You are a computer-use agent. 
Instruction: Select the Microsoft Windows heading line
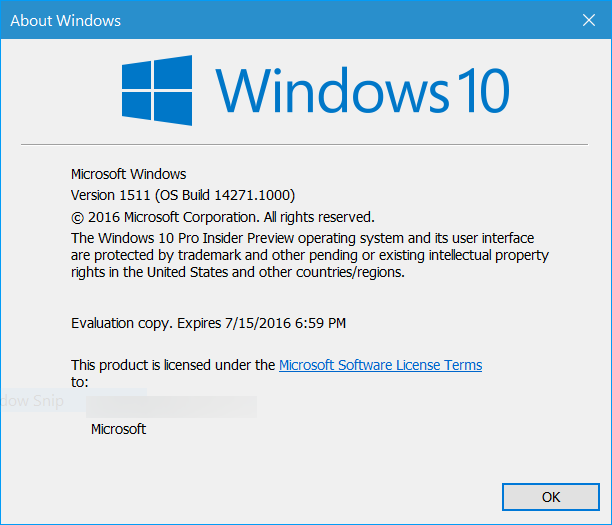(128, 173)
